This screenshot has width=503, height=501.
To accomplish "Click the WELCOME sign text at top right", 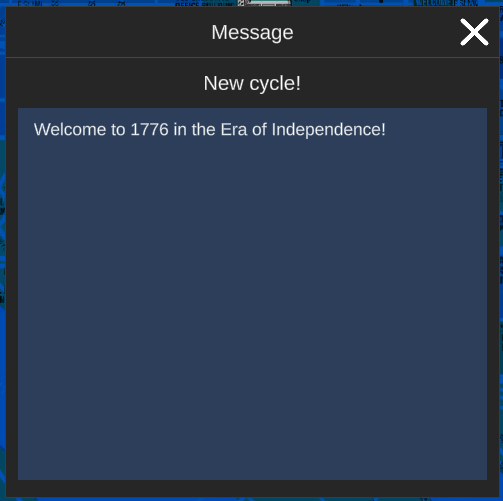I will point(446,3).
